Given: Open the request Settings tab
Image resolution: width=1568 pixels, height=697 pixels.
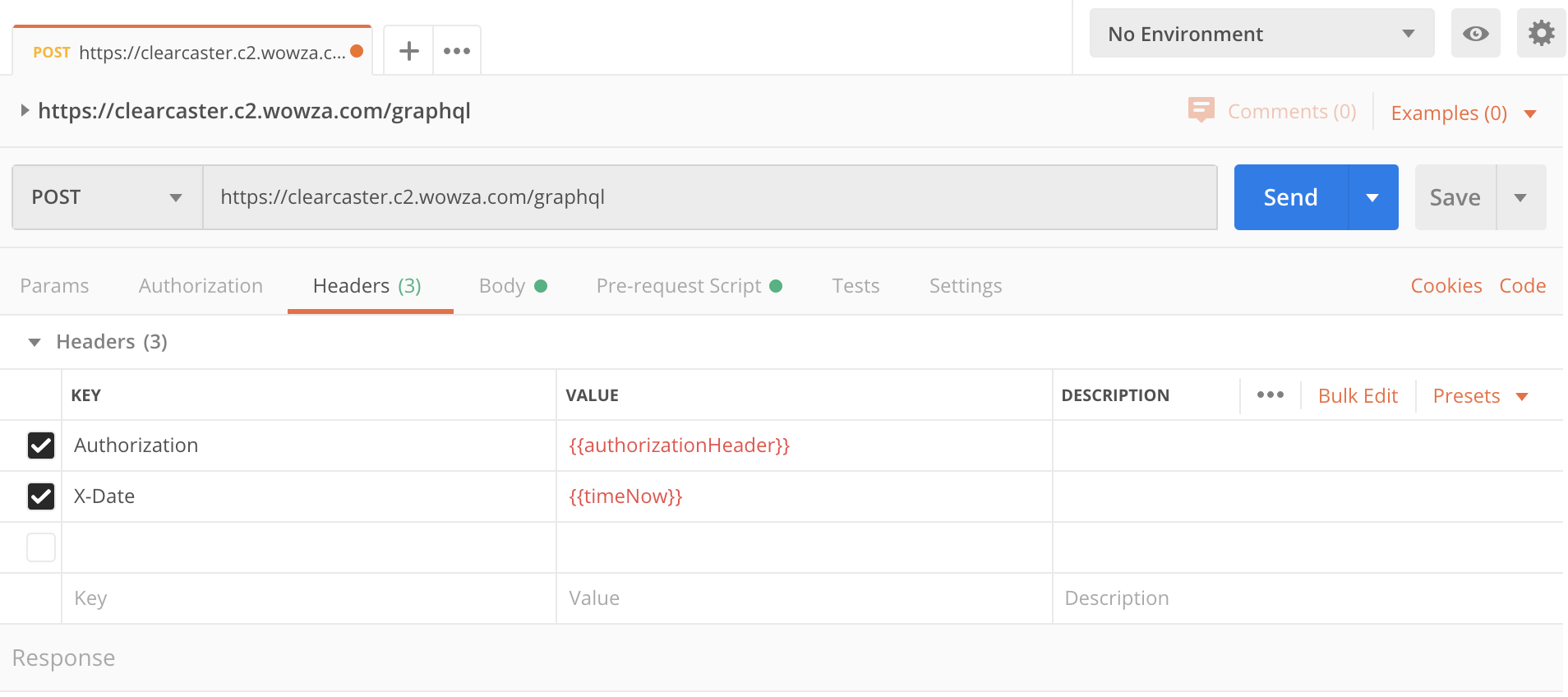Looking at the screenshot, I should coord(966,285).
